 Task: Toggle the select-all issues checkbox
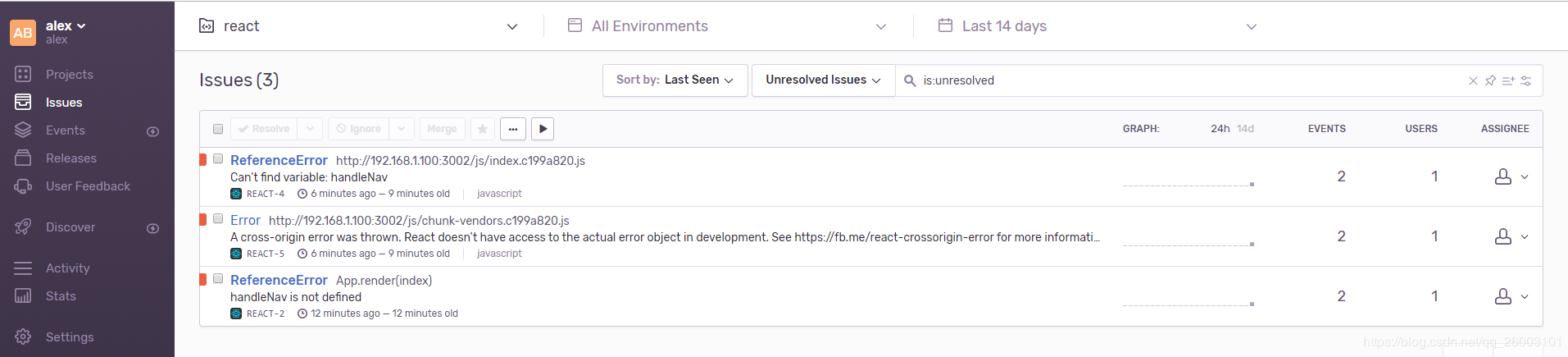click(218, 129)
